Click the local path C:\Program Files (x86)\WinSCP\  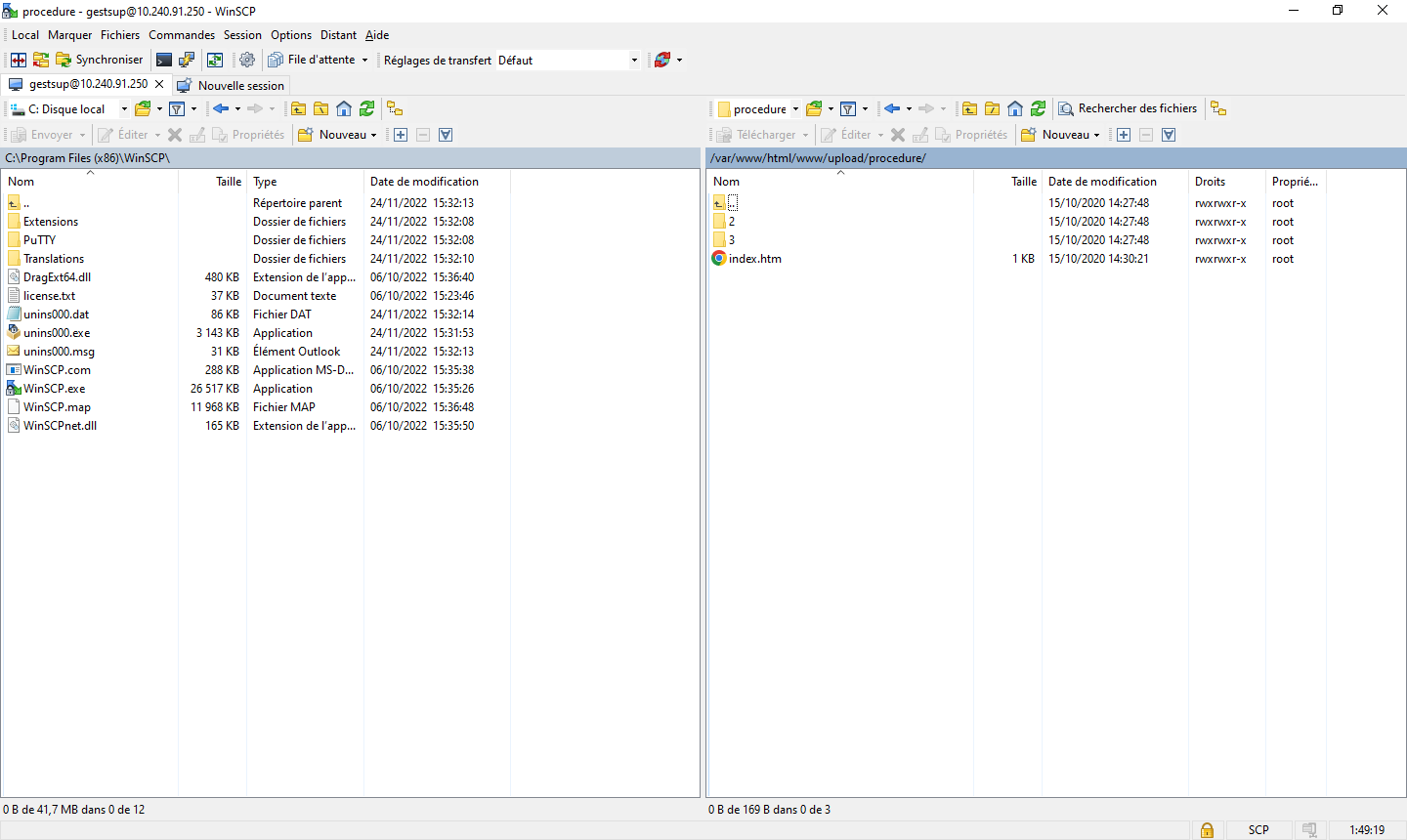[x=87, y=158]
